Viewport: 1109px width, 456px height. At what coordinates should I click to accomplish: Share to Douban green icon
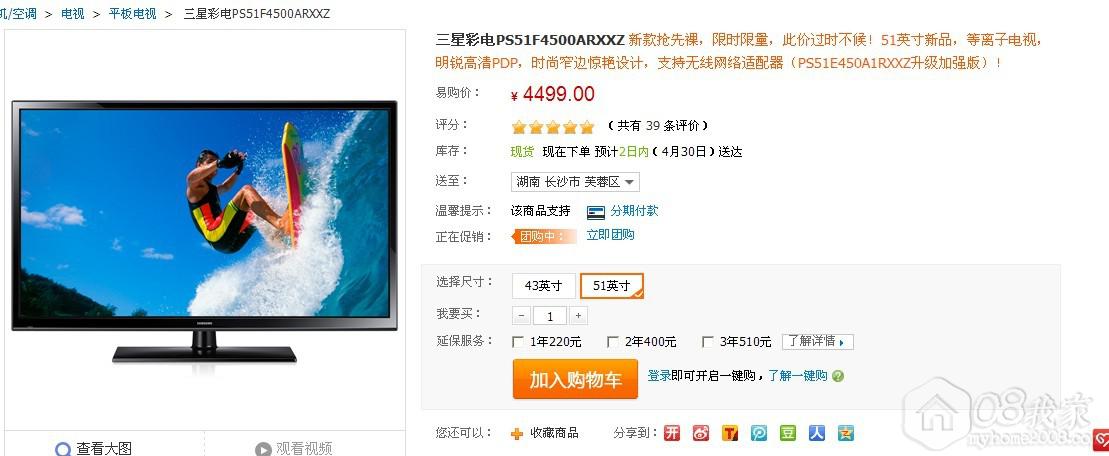[788, 433]
